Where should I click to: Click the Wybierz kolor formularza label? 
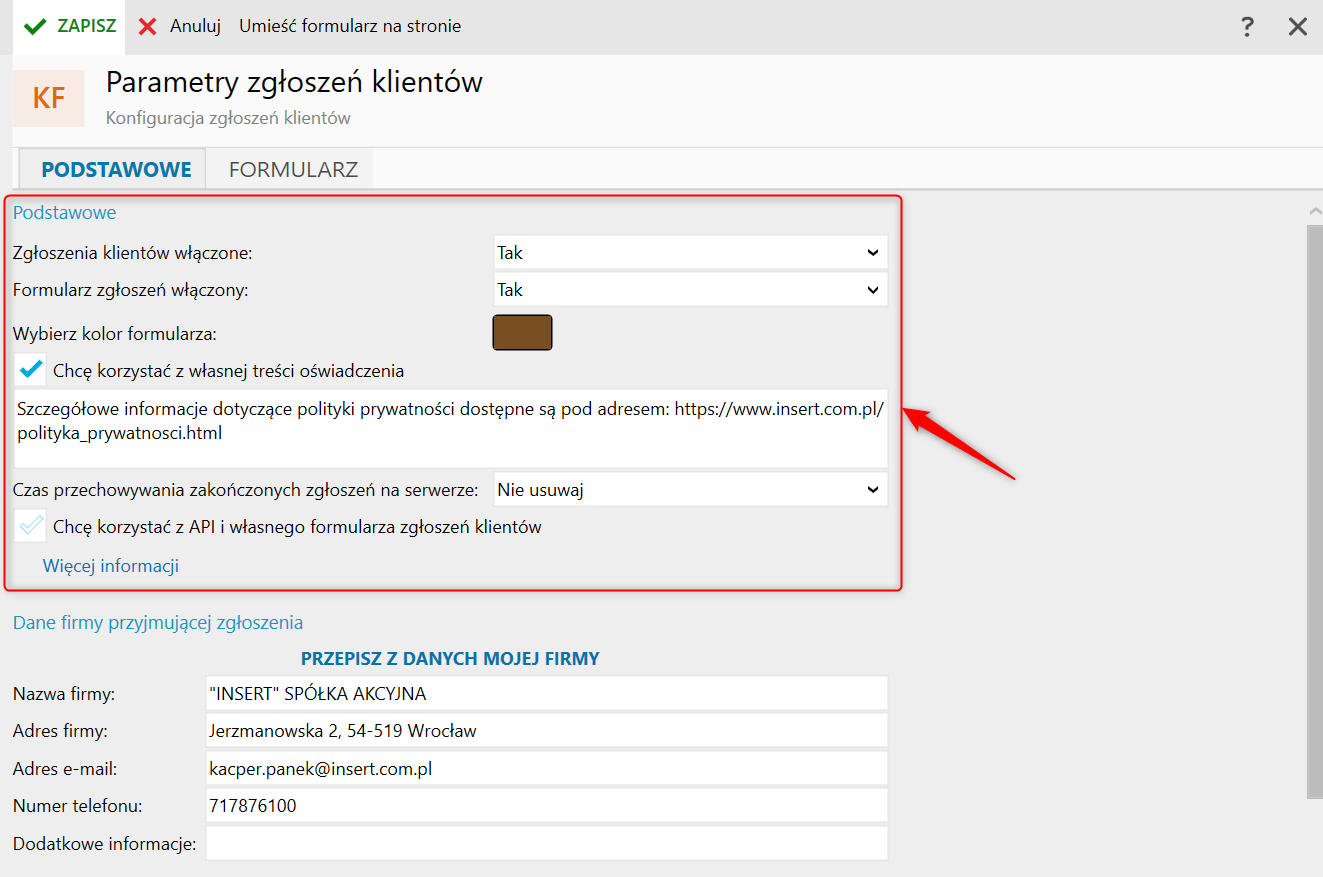[115, 334]
